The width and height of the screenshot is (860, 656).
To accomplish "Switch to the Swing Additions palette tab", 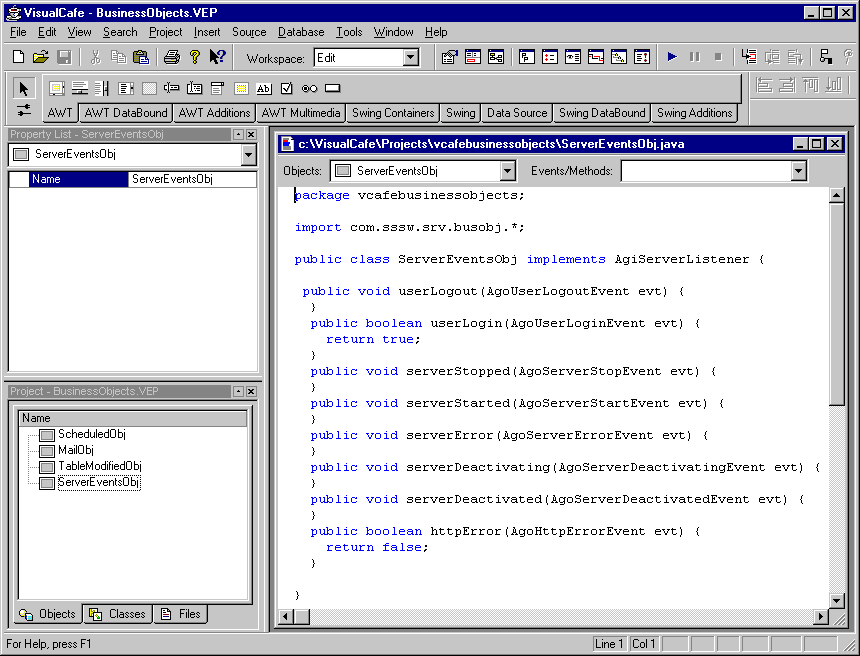I will [x=695, y=113].
